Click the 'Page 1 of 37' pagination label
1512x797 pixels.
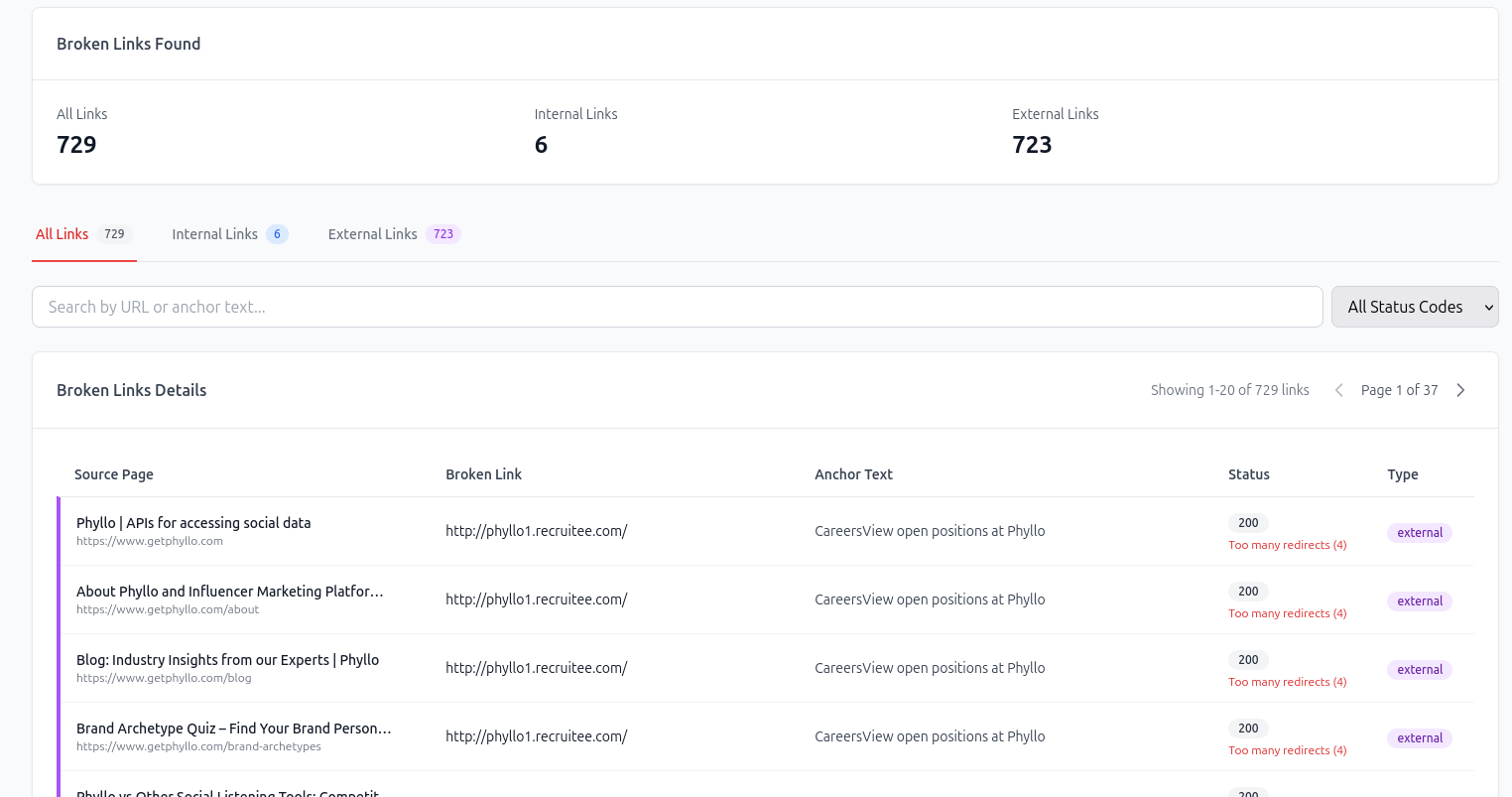[1399, 389]
